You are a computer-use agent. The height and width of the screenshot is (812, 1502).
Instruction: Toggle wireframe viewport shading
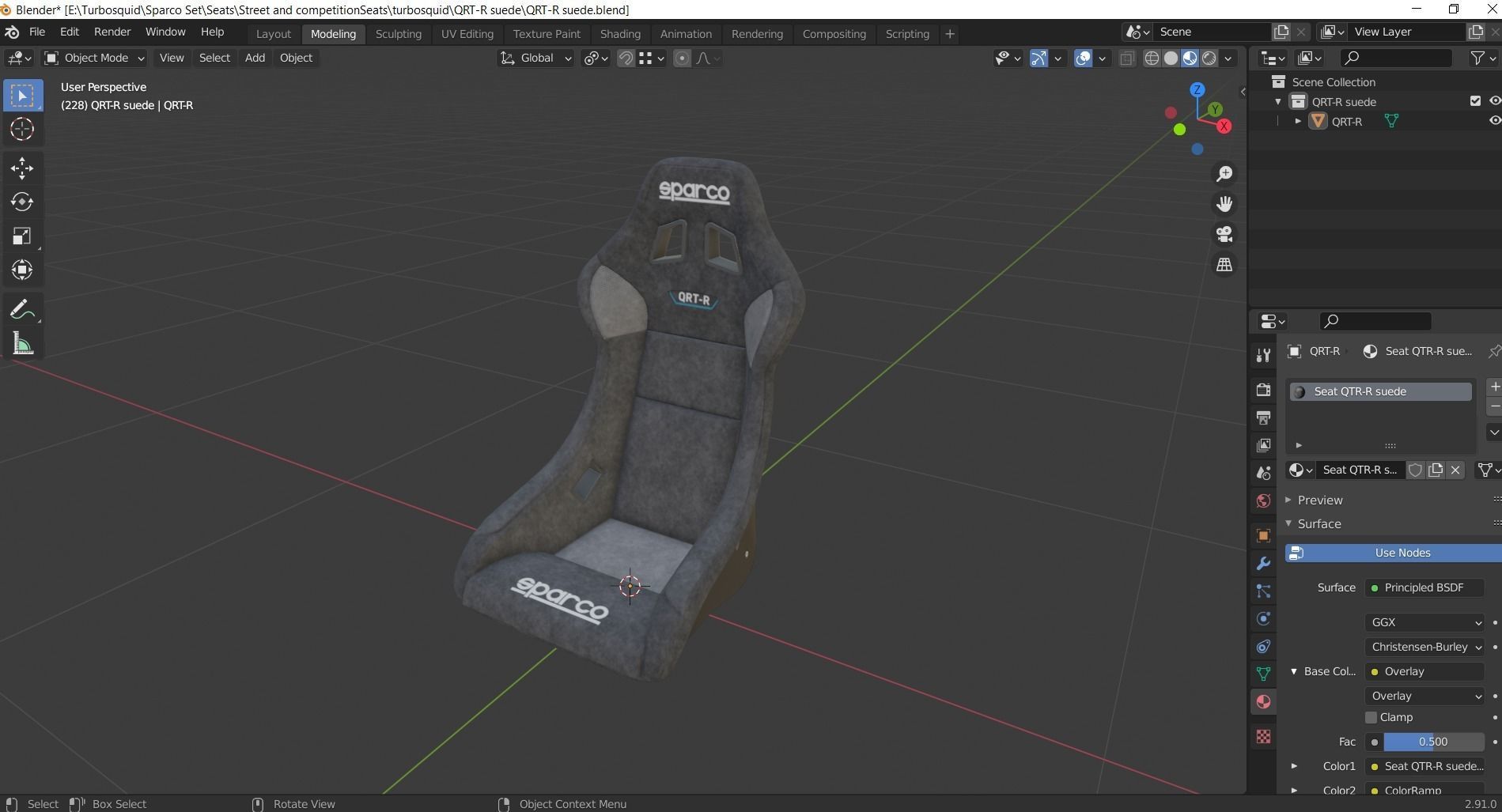click(x=1152, y=58)
